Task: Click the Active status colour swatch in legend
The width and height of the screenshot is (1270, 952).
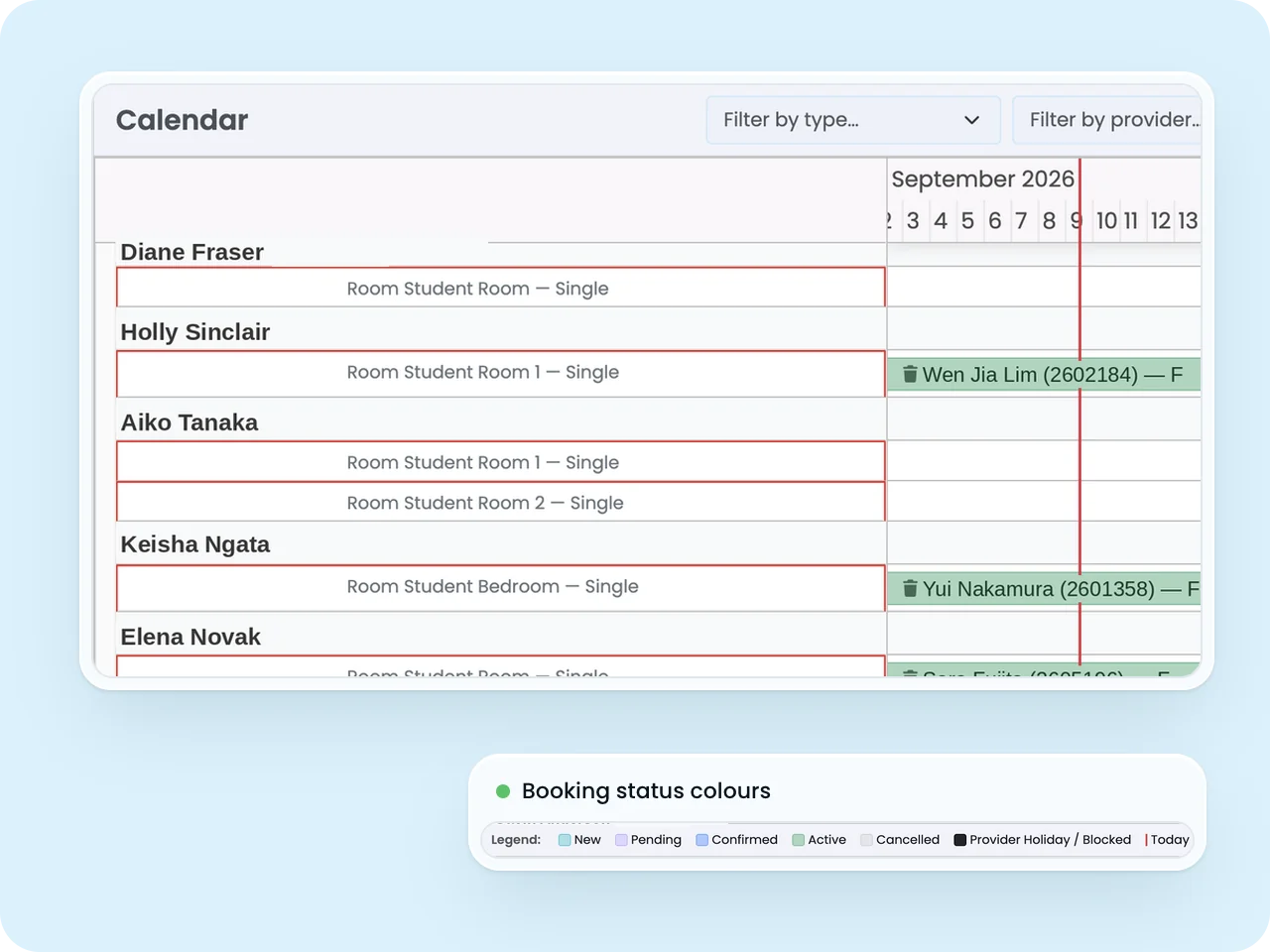Action: coord(799,840)
